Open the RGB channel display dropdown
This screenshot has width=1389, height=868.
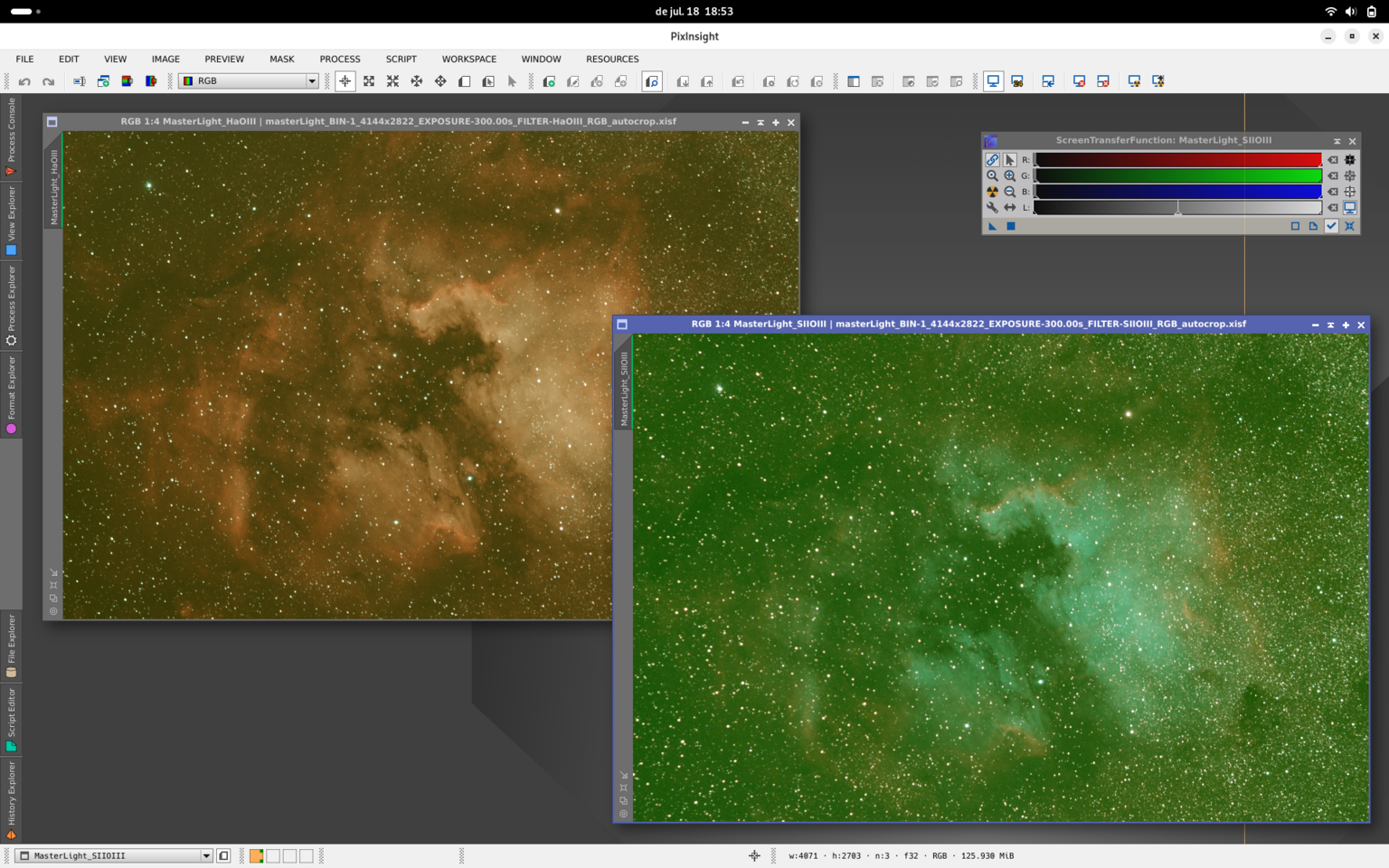point(249,81)
